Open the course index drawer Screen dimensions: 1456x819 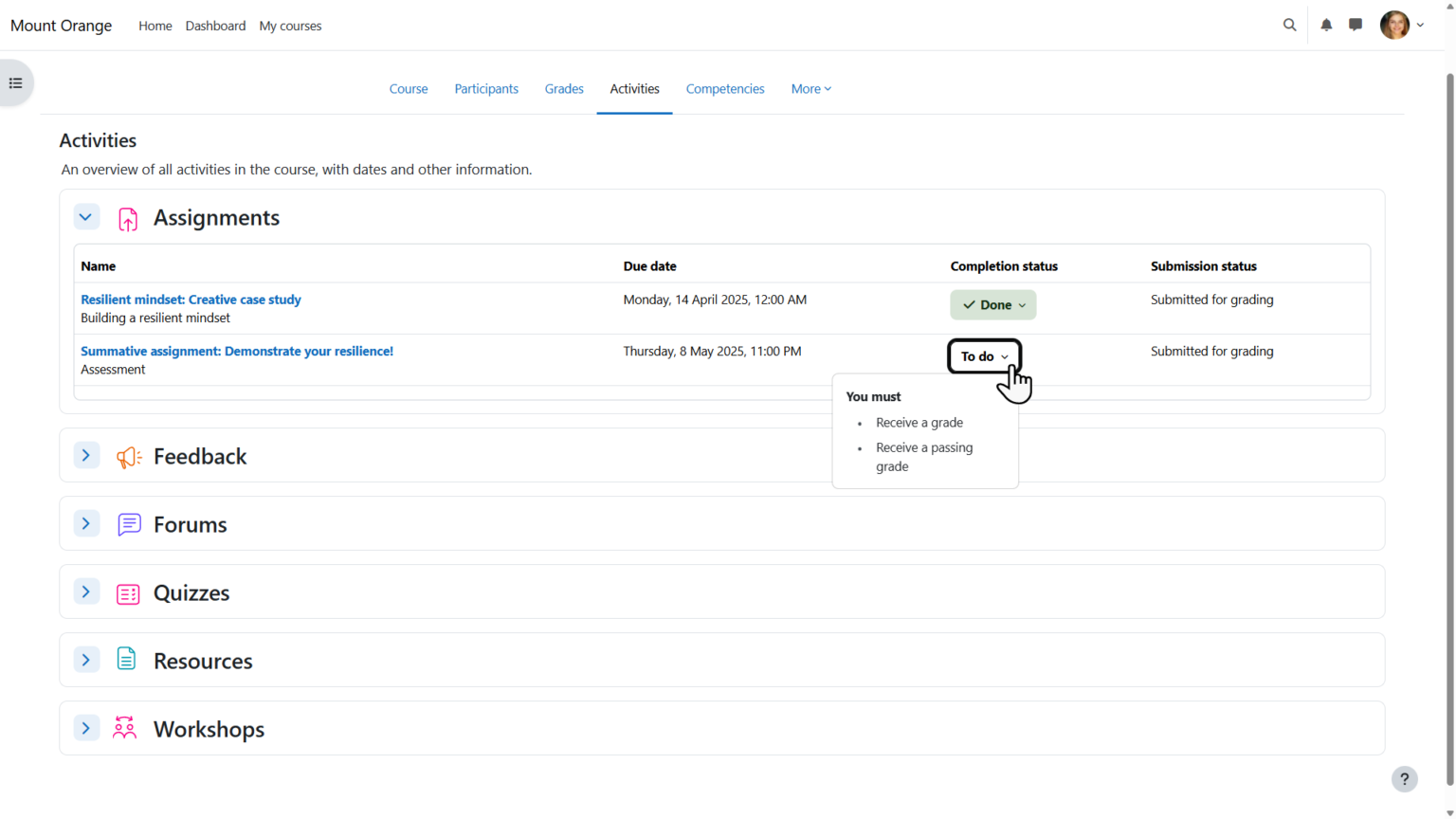(x=15, y=82)
